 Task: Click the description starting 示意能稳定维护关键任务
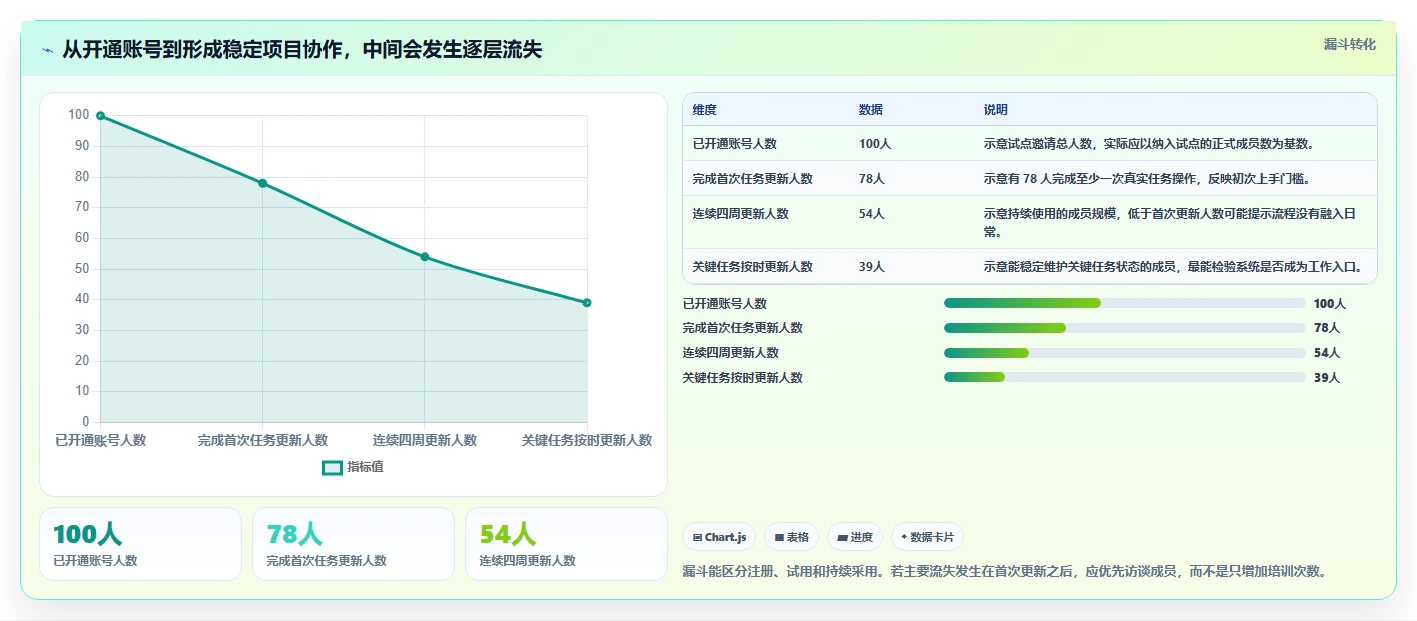1173,267
